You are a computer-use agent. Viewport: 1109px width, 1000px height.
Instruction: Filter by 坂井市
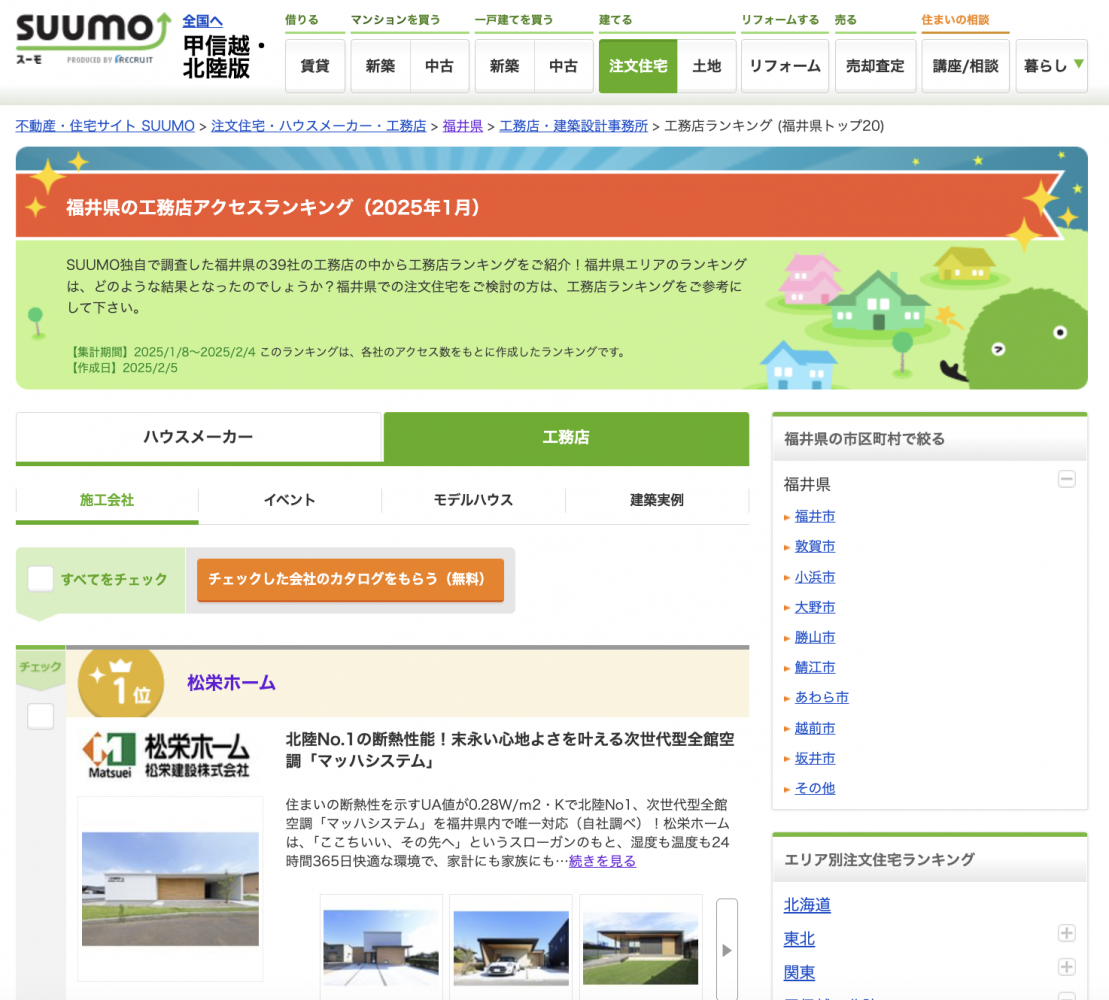coord(814,758)
